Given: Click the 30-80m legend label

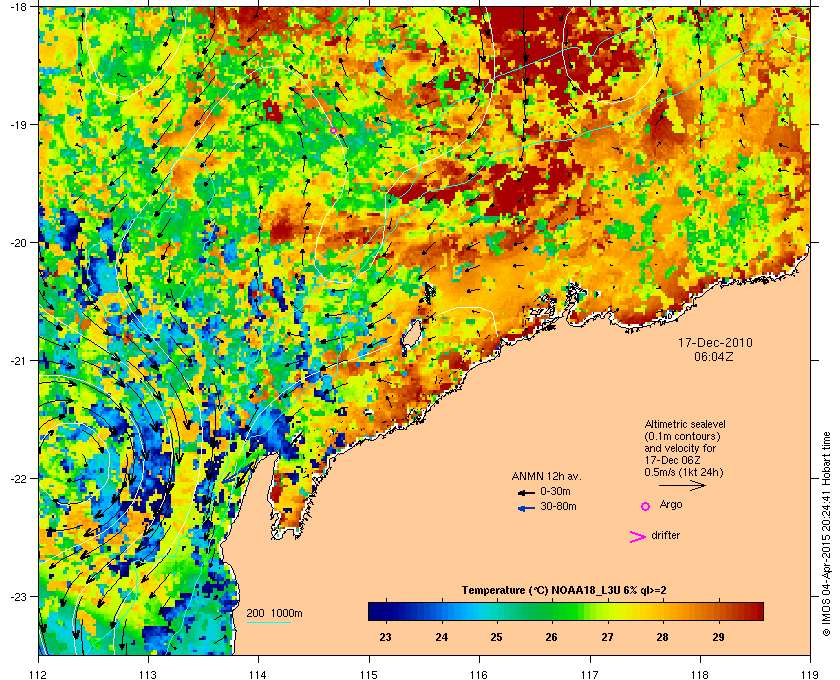Looking at the screenshot, I should [x=558, y=506].
